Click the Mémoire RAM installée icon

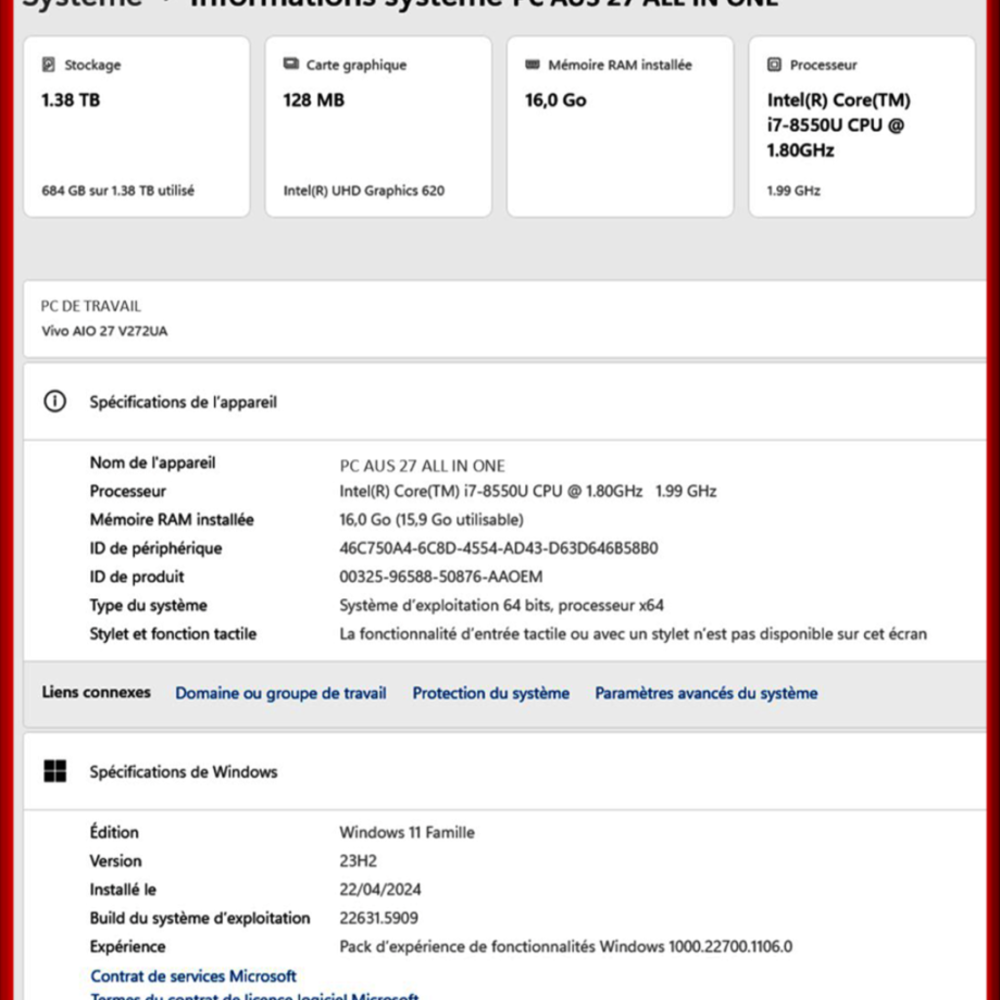coord(533,65)
